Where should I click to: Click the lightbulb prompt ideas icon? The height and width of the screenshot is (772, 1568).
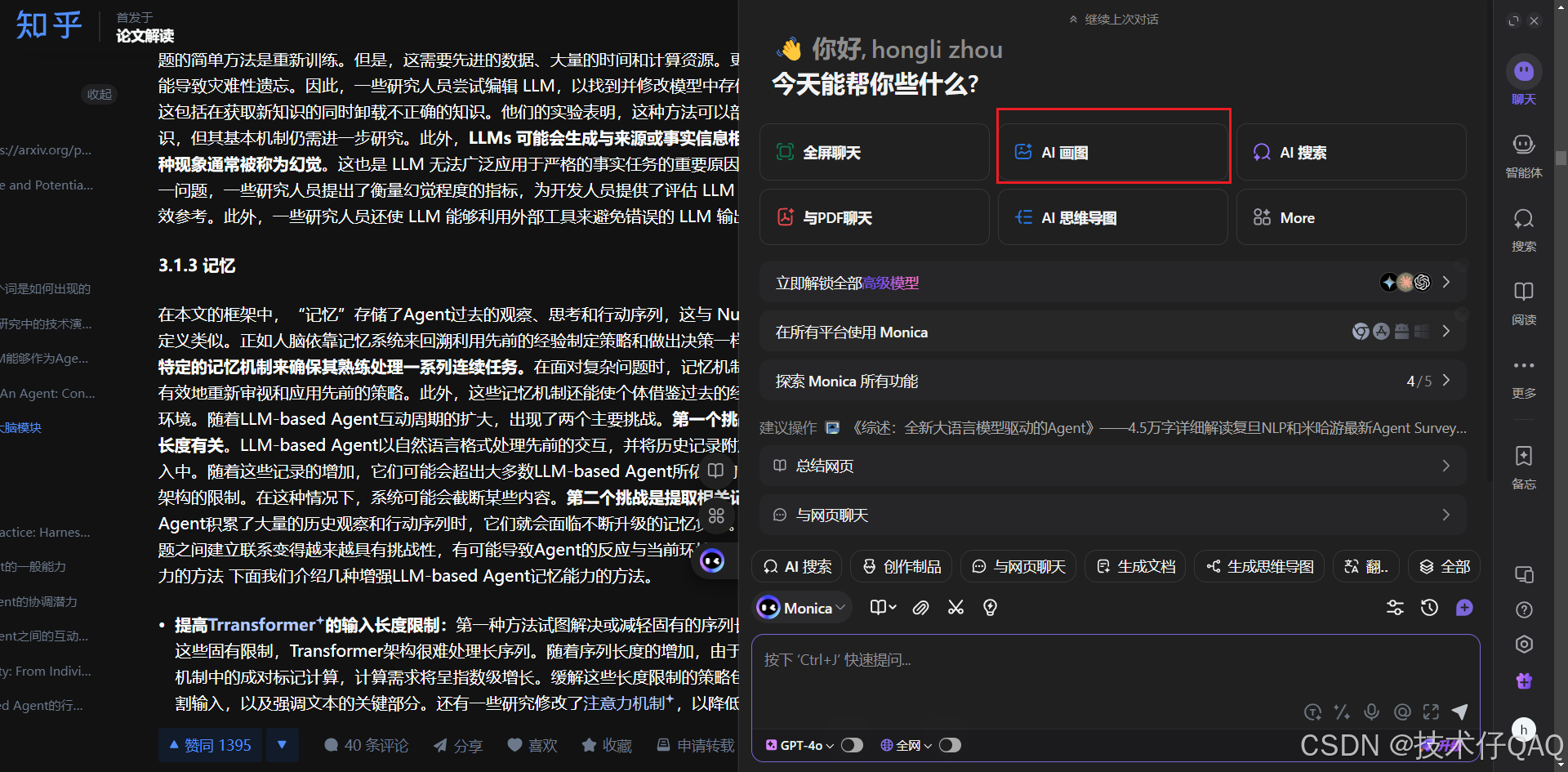(x=990, y=608)
